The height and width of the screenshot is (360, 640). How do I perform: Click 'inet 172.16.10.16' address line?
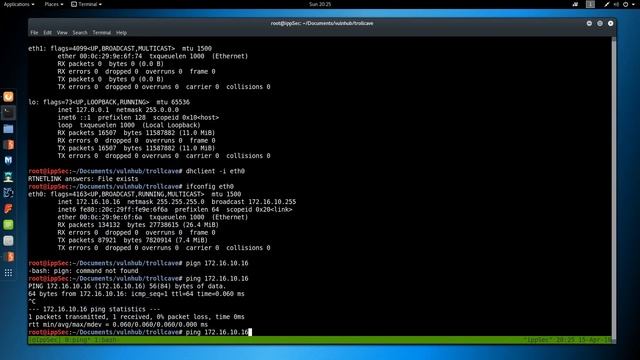tap(177, 202)
